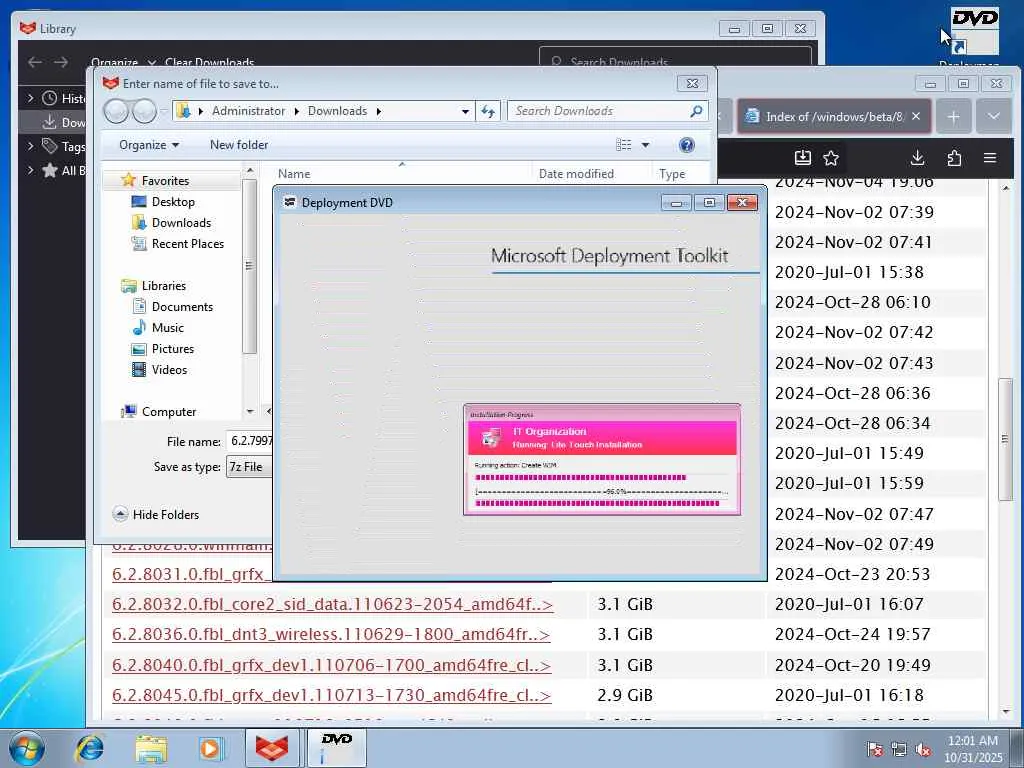Switch to the Deployment DVD taskbar button
Viewport: 1024px width, 768px height.
(336, 748)
